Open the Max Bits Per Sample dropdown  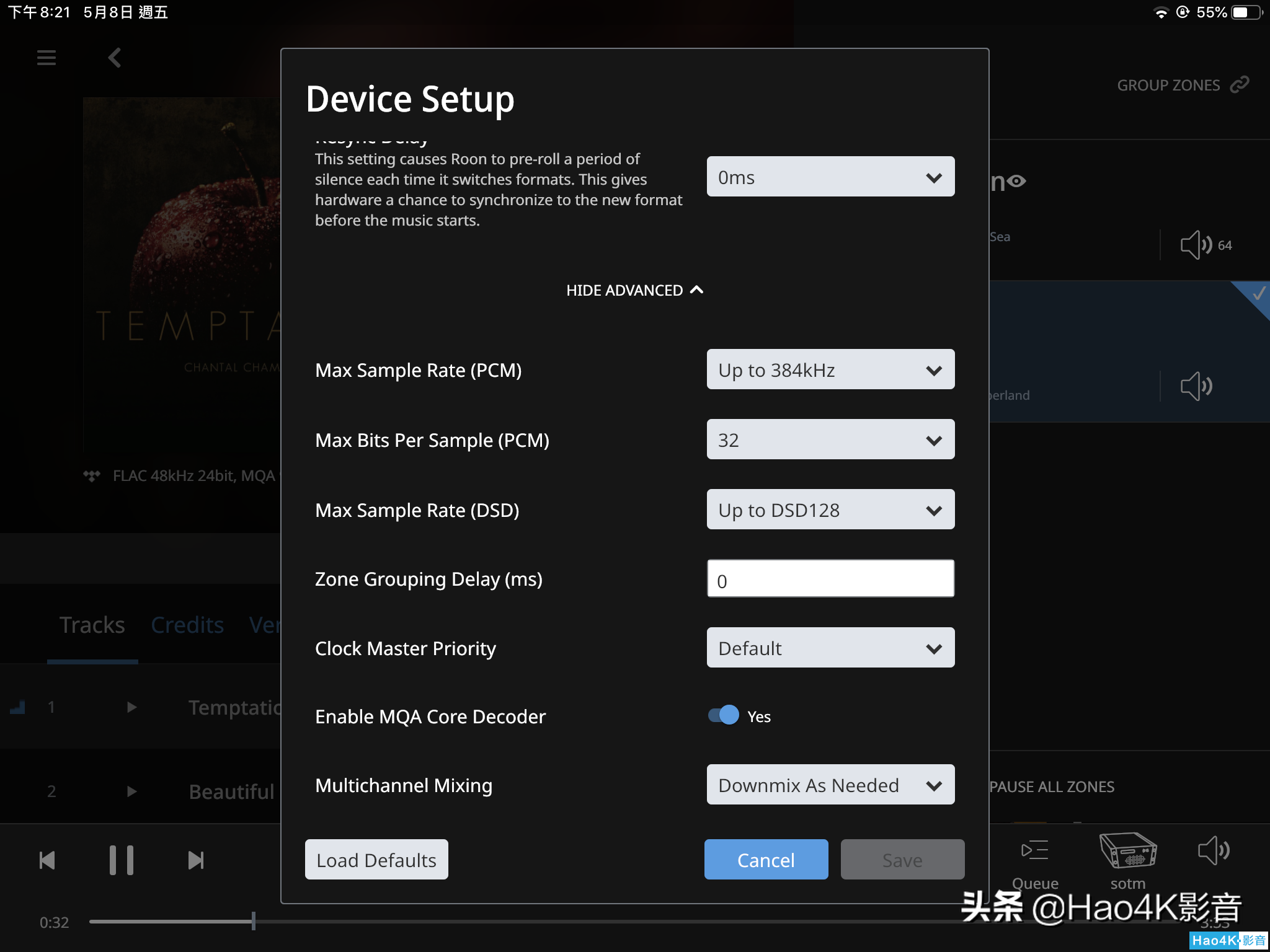pos(830,439)
